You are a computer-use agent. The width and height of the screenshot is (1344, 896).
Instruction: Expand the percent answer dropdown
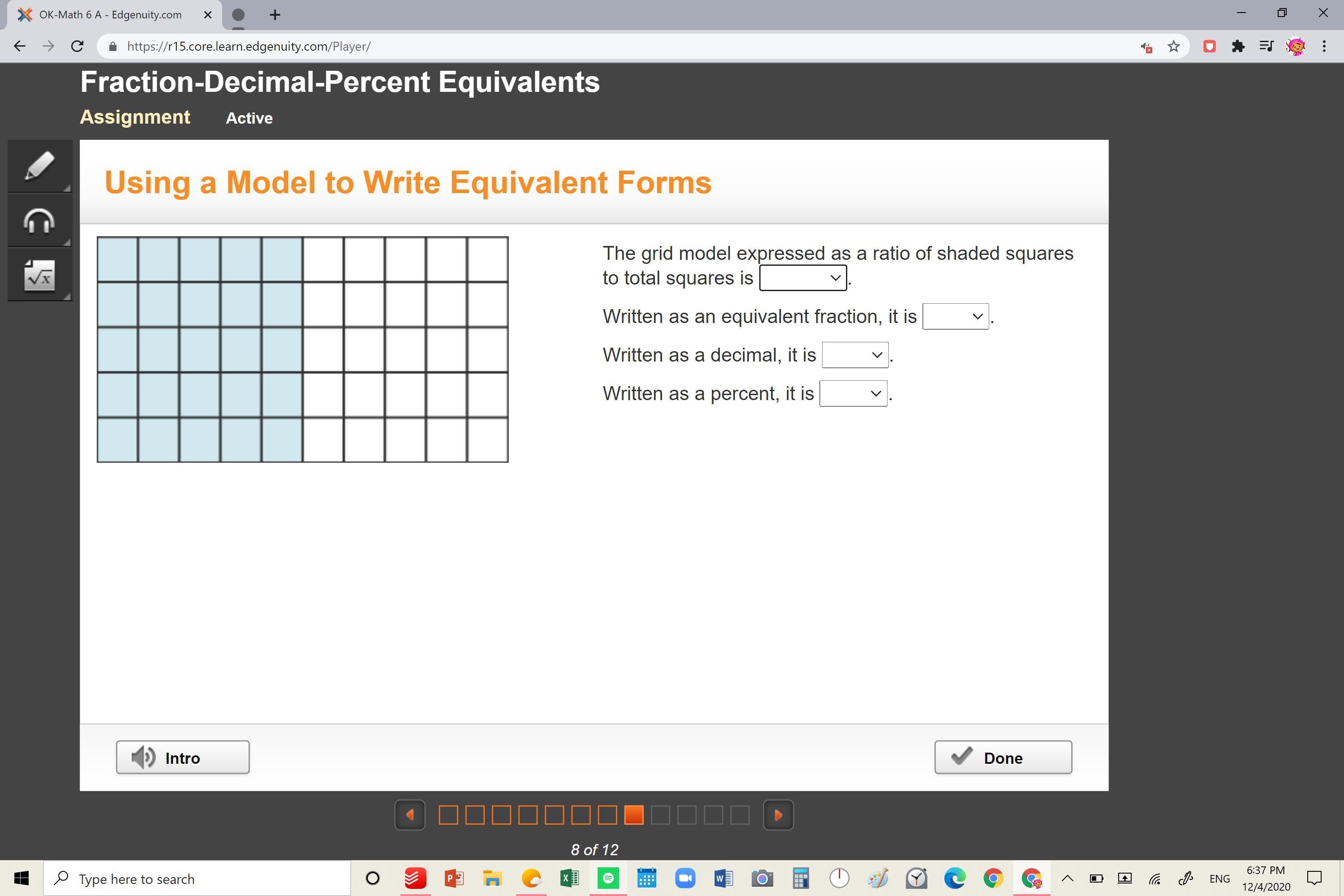coord(853,394)
